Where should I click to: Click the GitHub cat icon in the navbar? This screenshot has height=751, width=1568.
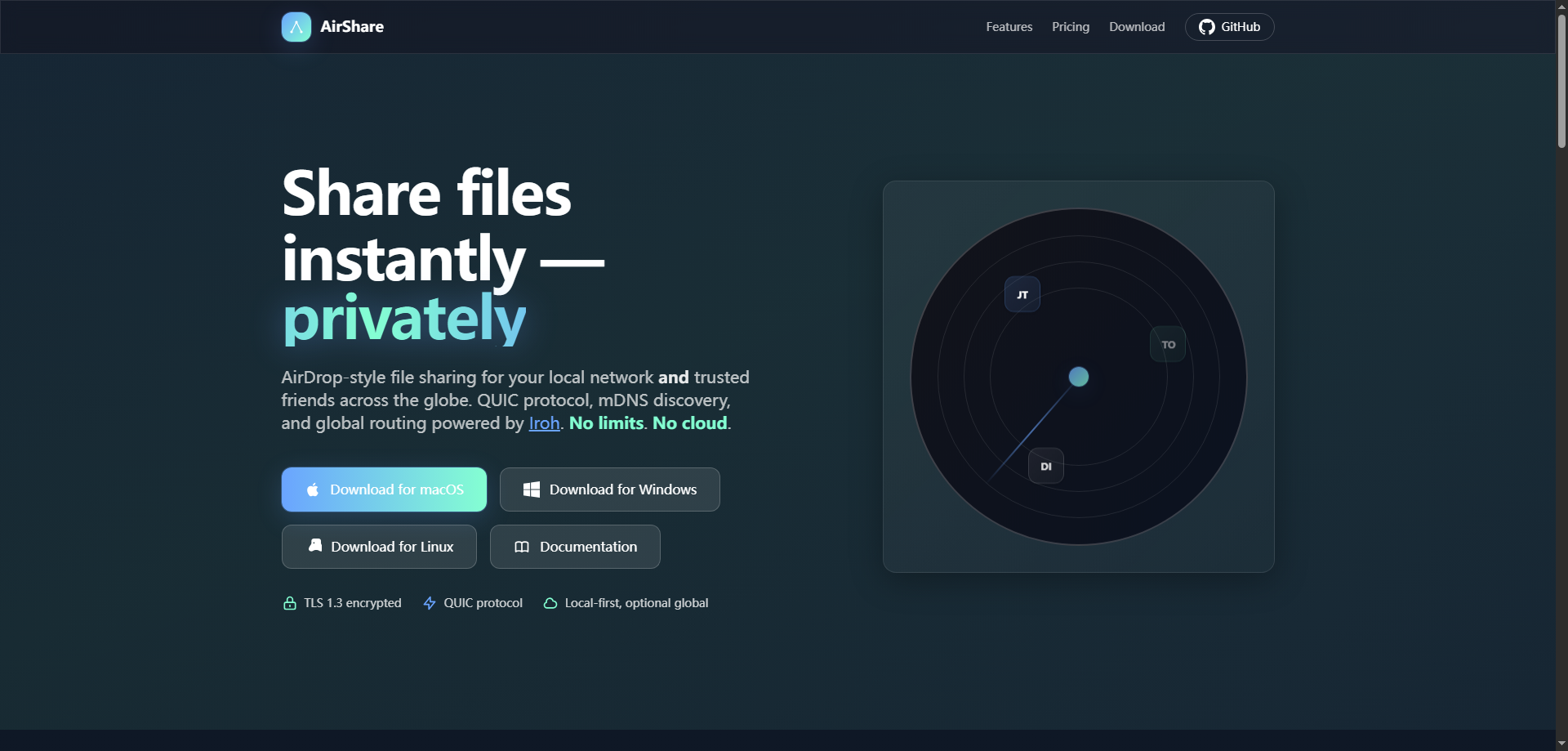click(x=1206, y=26)
